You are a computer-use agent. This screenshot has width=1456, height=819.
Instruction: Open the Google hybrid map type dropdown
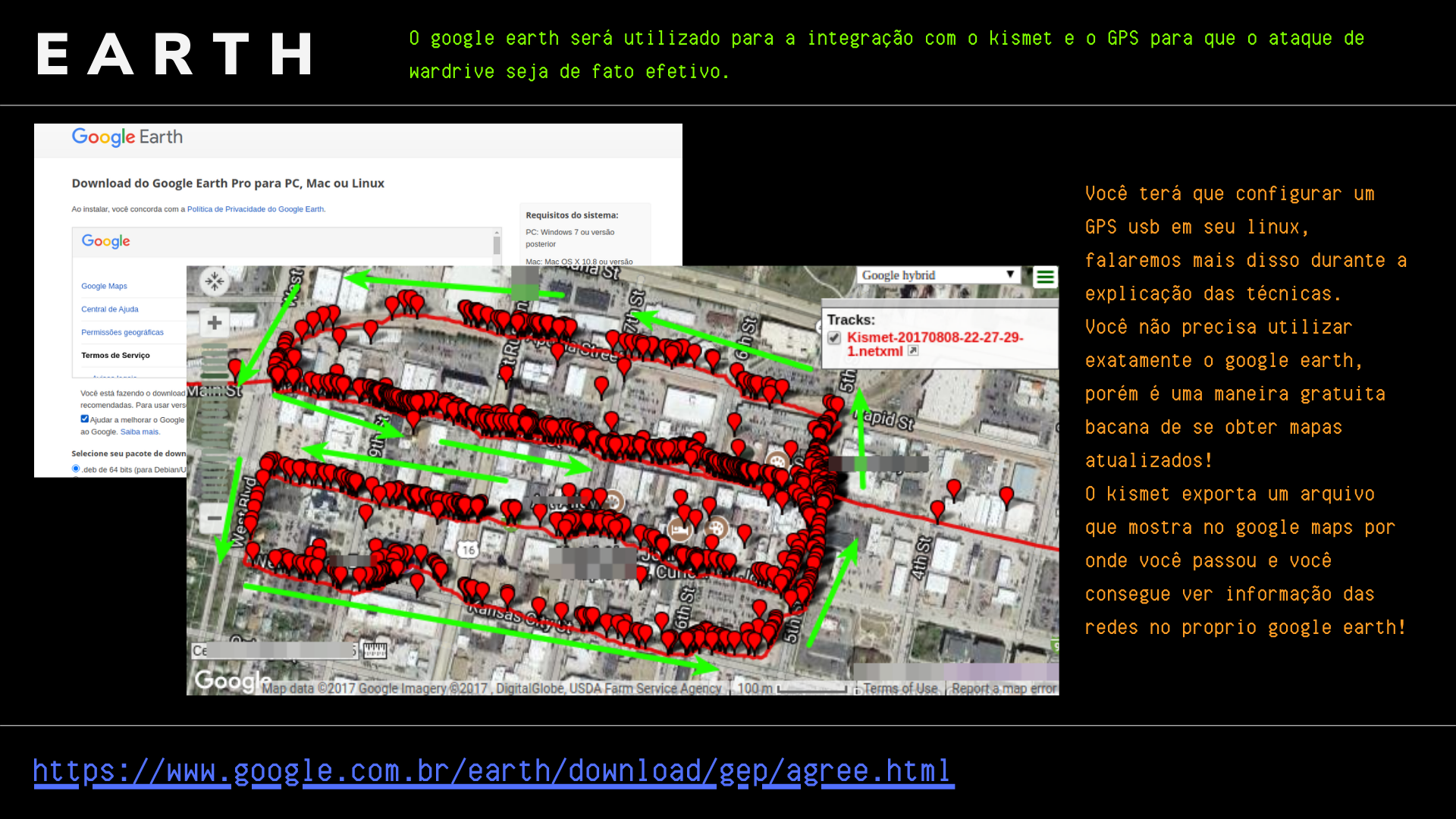point(939,275)
